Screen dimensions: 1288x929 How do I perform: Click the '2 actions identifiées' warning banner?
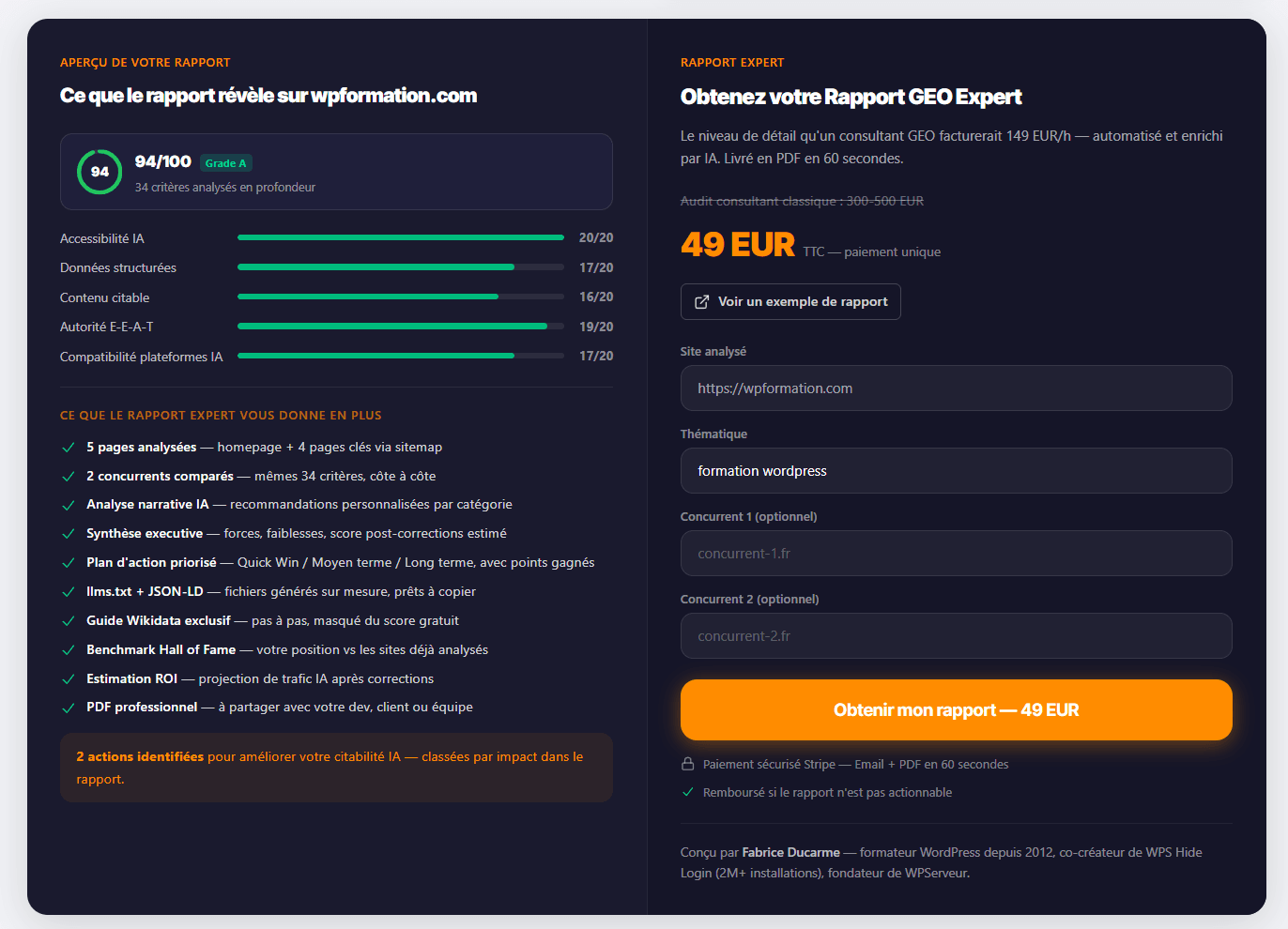[336, 767]
